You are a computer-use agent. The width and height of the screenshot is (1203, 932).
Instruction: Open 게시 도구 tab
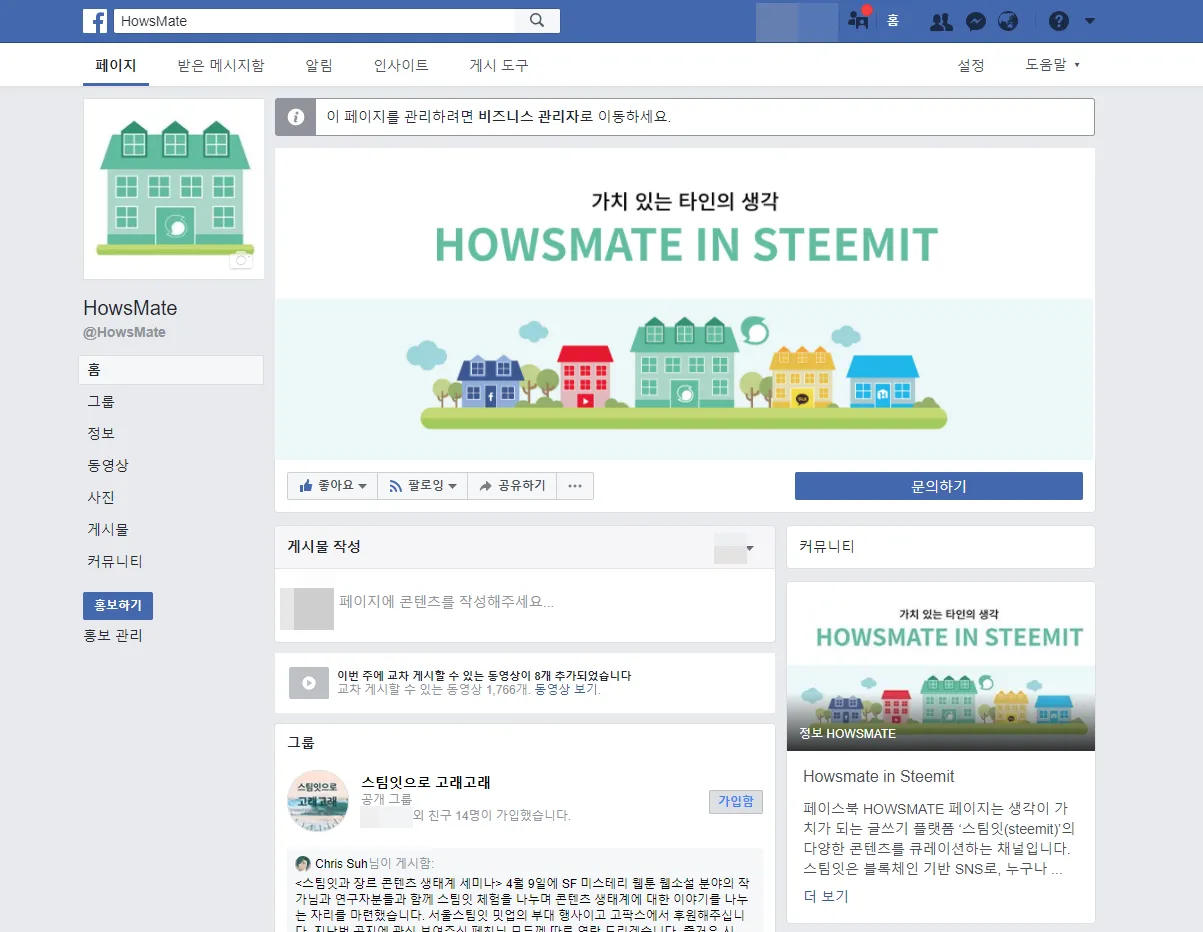499,66
